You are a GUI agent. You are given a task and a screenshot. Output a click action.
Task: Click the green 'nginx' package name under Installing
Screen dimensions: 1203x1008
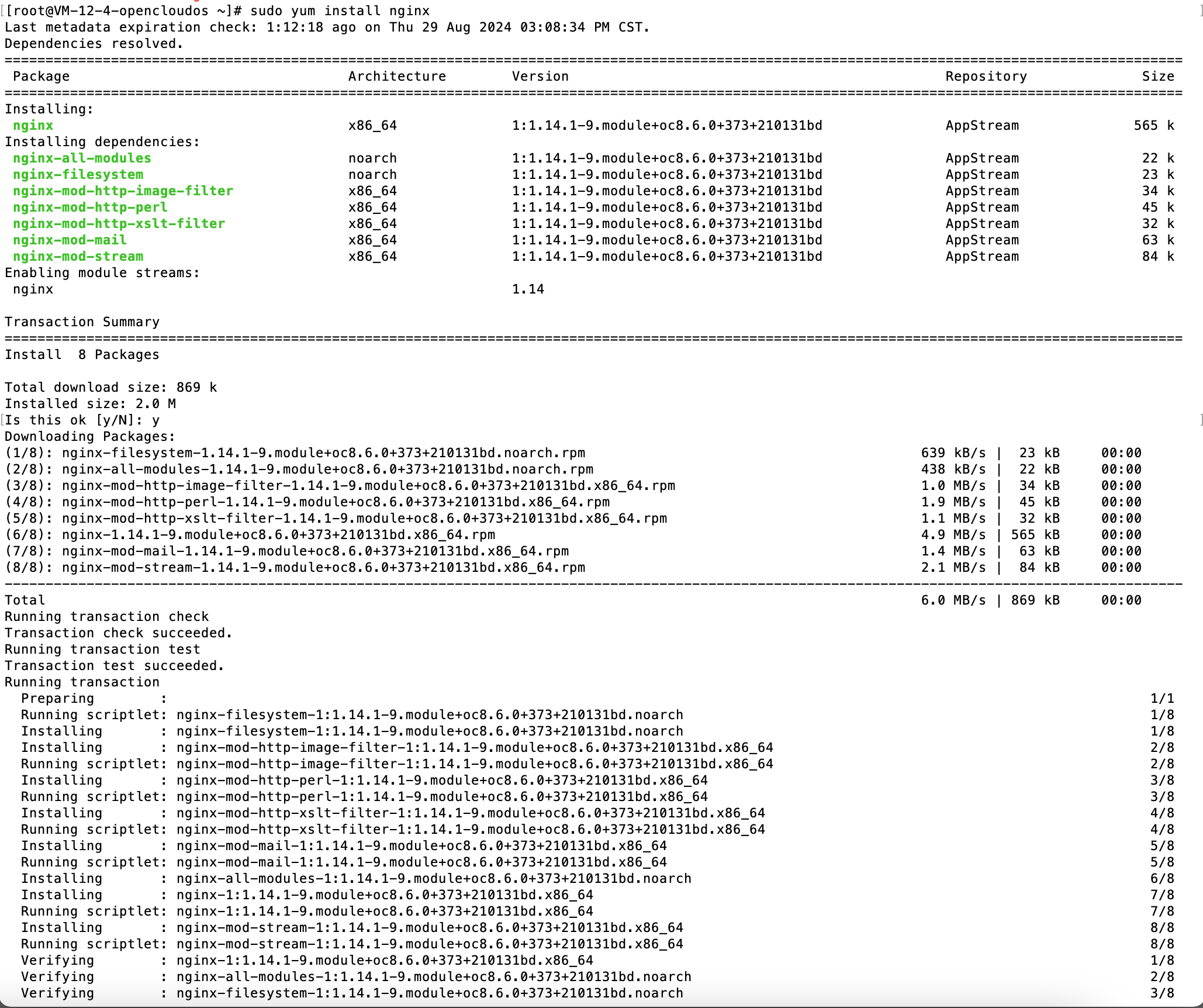(33, 126)
